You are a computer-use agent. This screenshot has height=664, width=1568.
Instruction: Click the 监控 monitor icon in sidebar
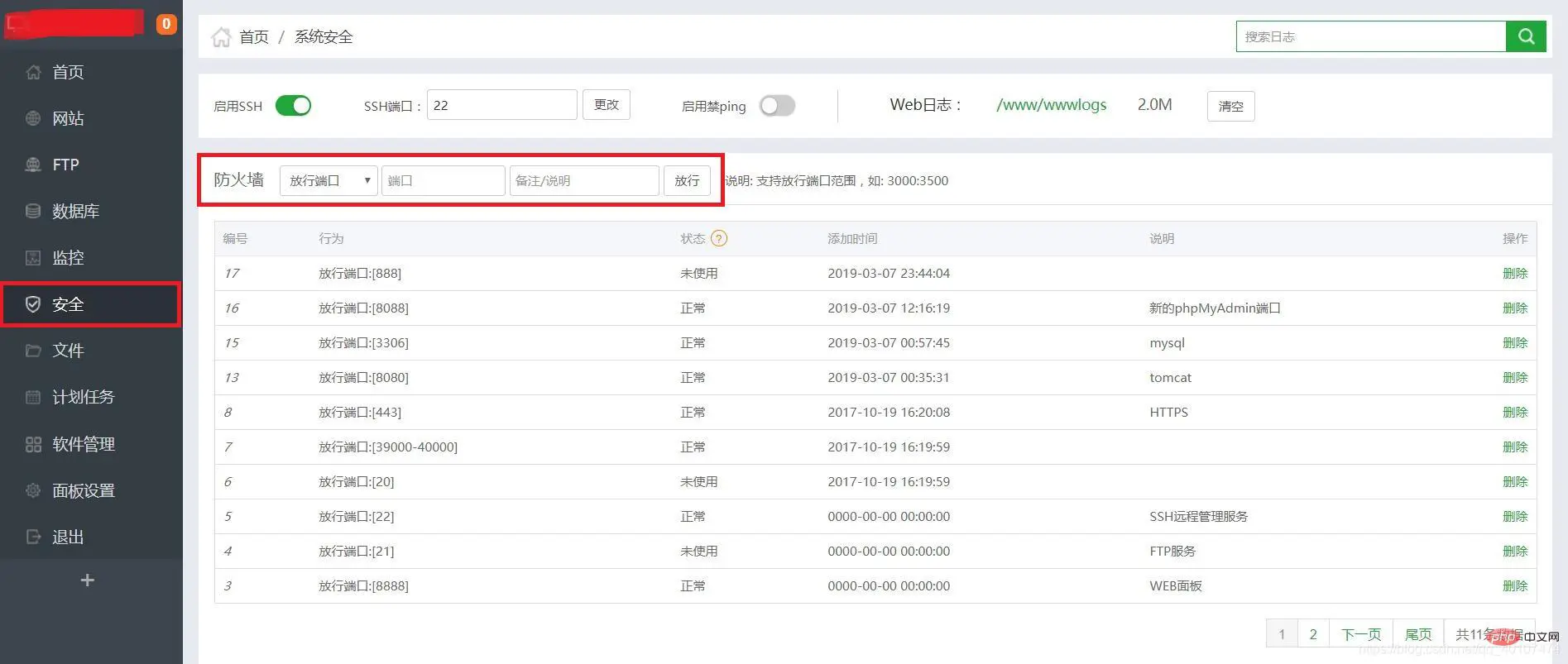(33, 257)
